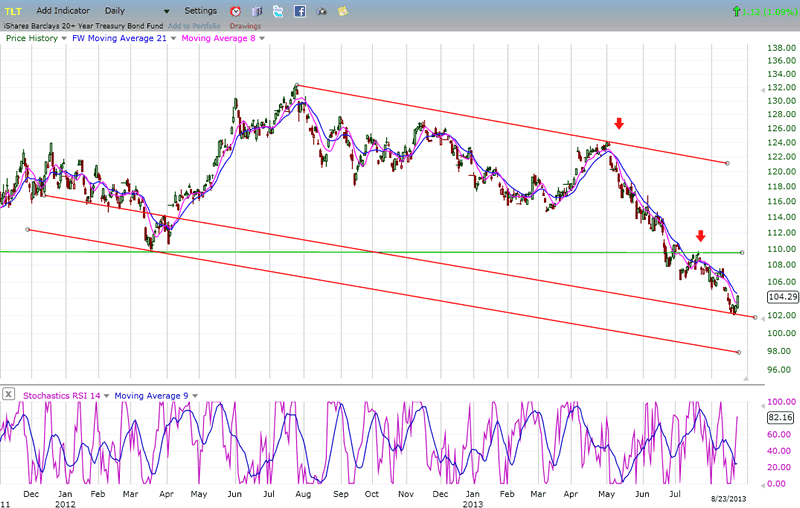Image resolution: width=800 pixels, height=508 pixels.
Task: Close the Stochastics RSI indicator pane
Action: click(8, 395)
